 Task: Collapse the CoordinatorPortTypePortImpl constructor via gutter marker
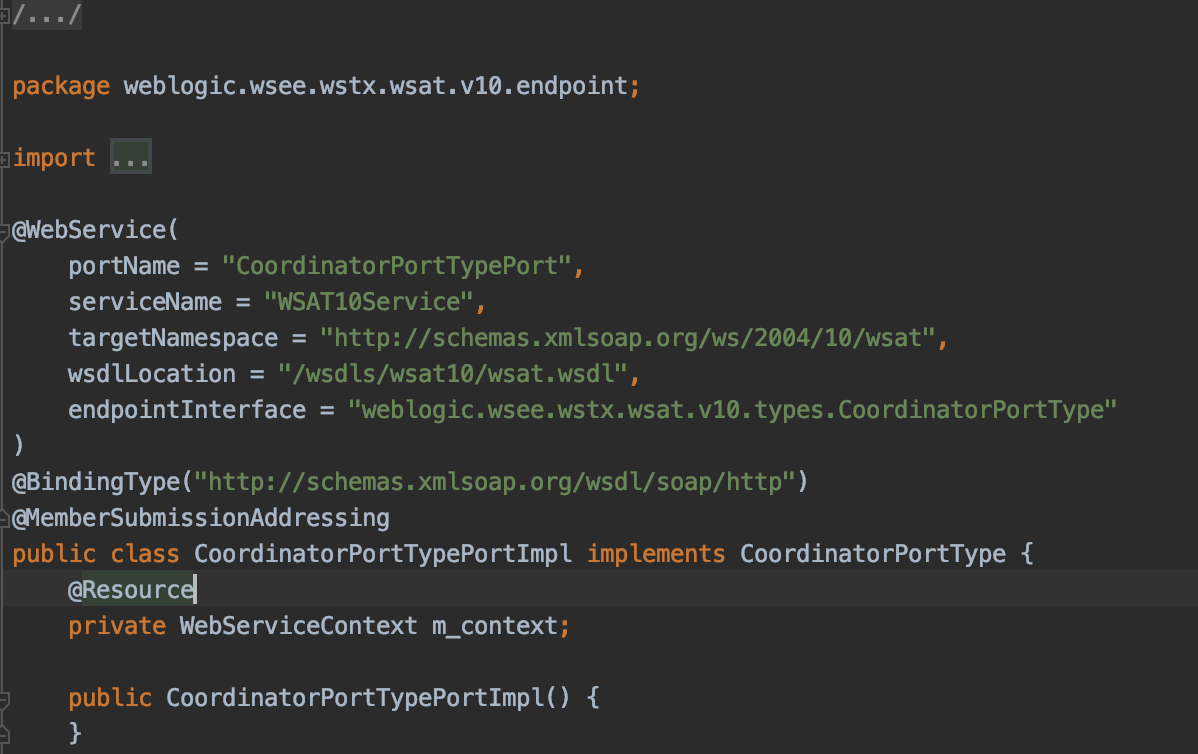(4, 698)
